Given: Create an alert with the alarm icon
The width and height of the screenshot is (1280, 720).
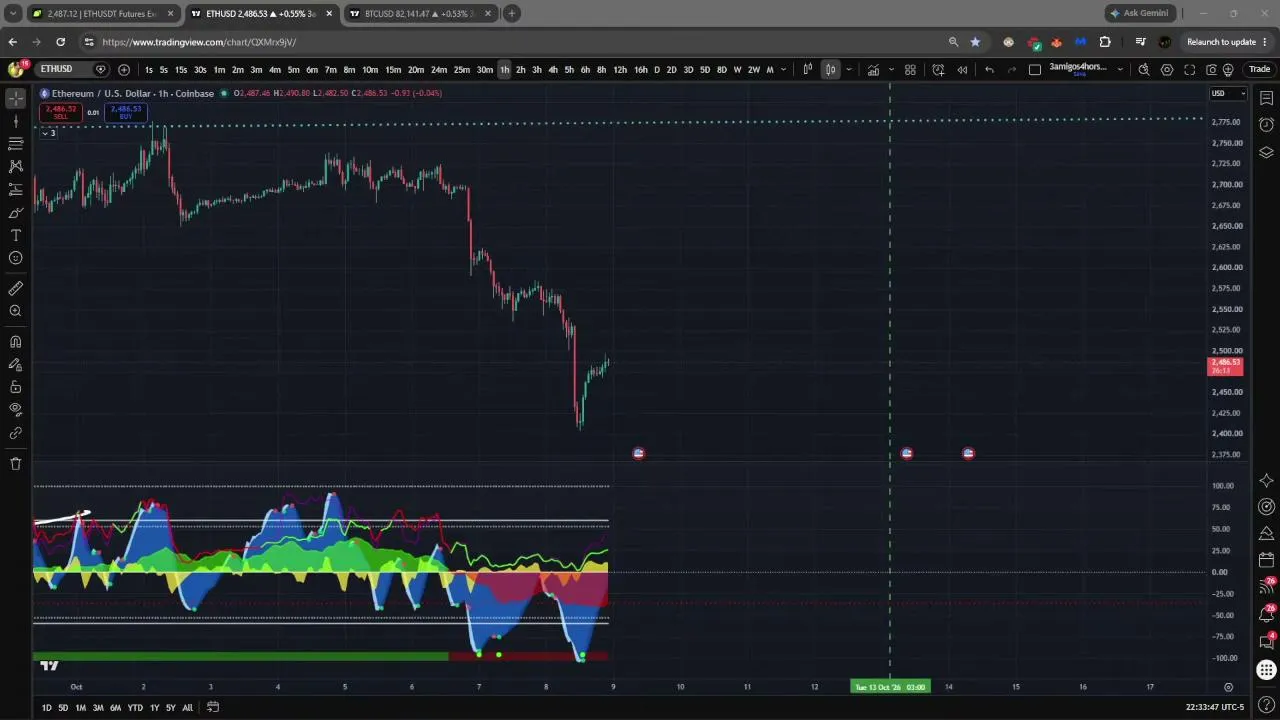Looking at the screenshot, I should click(938, 70).
